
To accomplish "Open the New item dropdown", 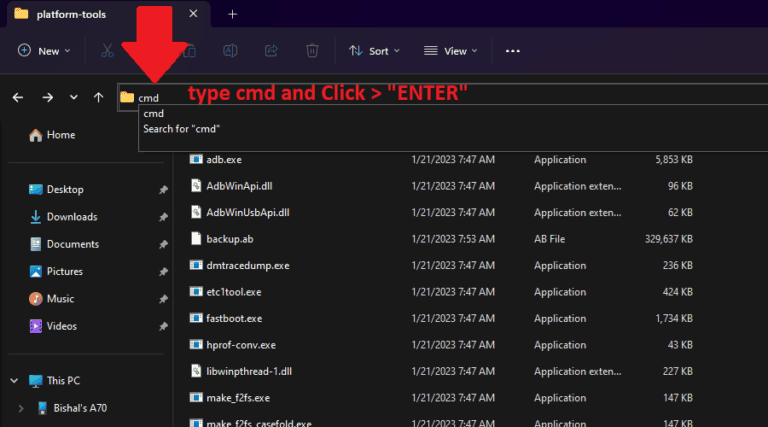I will click(x=44, y=50).
